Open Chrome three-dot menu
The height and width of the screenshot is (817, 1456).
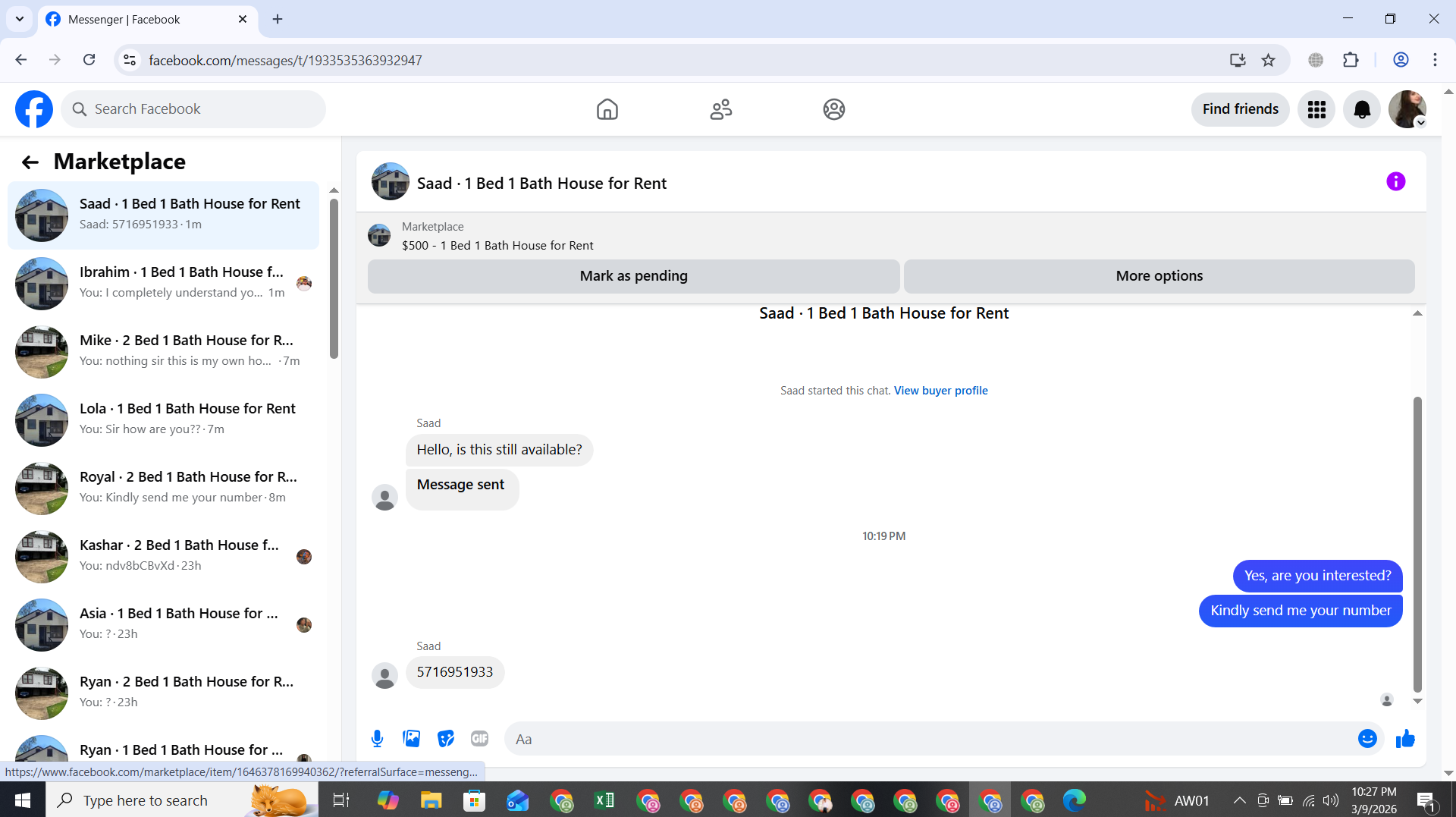click(x=1435, y=60)
